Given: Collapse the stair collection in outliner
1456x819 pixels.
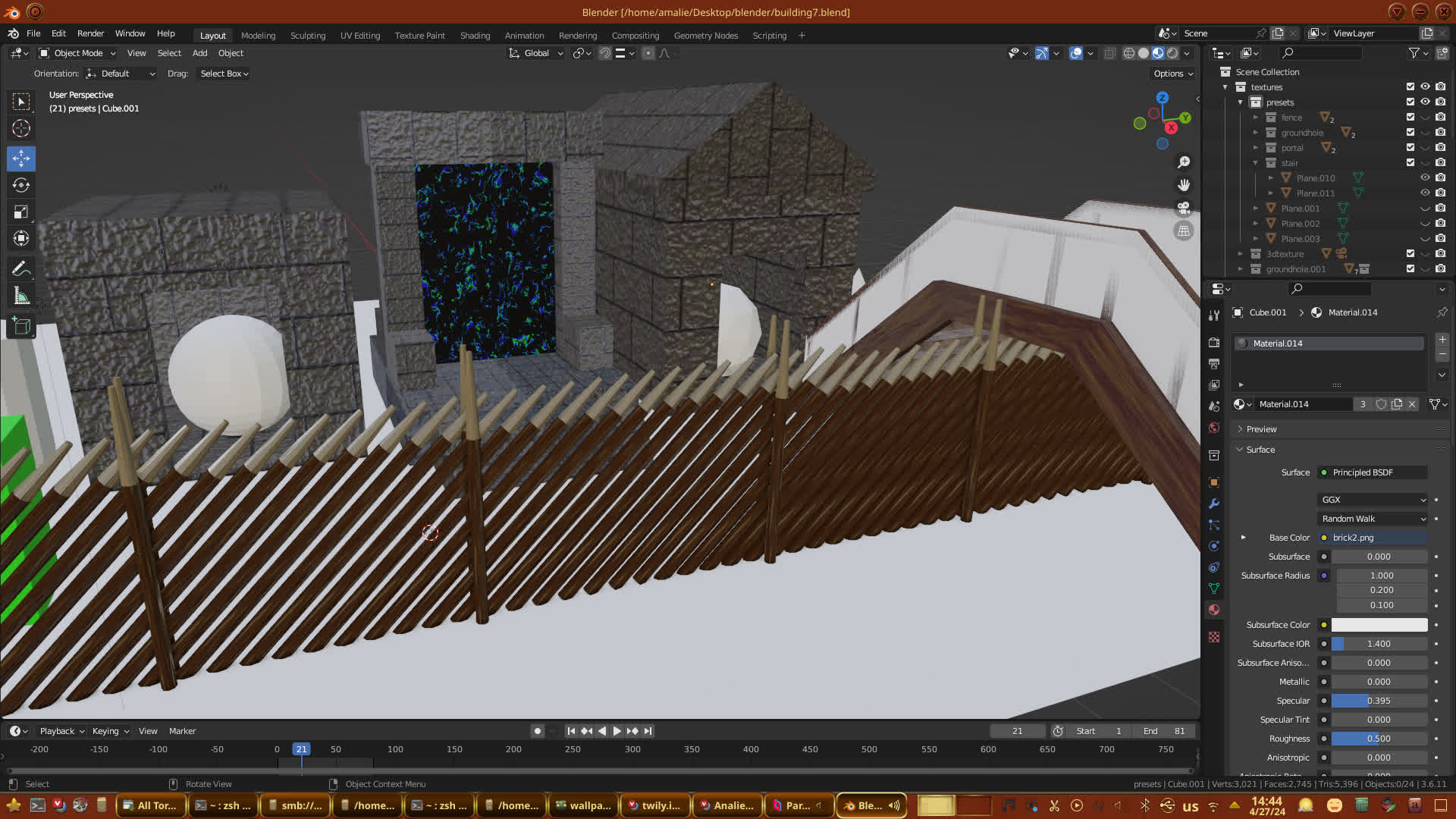Looking at the screenshot, I should (x=1256, y=163).
